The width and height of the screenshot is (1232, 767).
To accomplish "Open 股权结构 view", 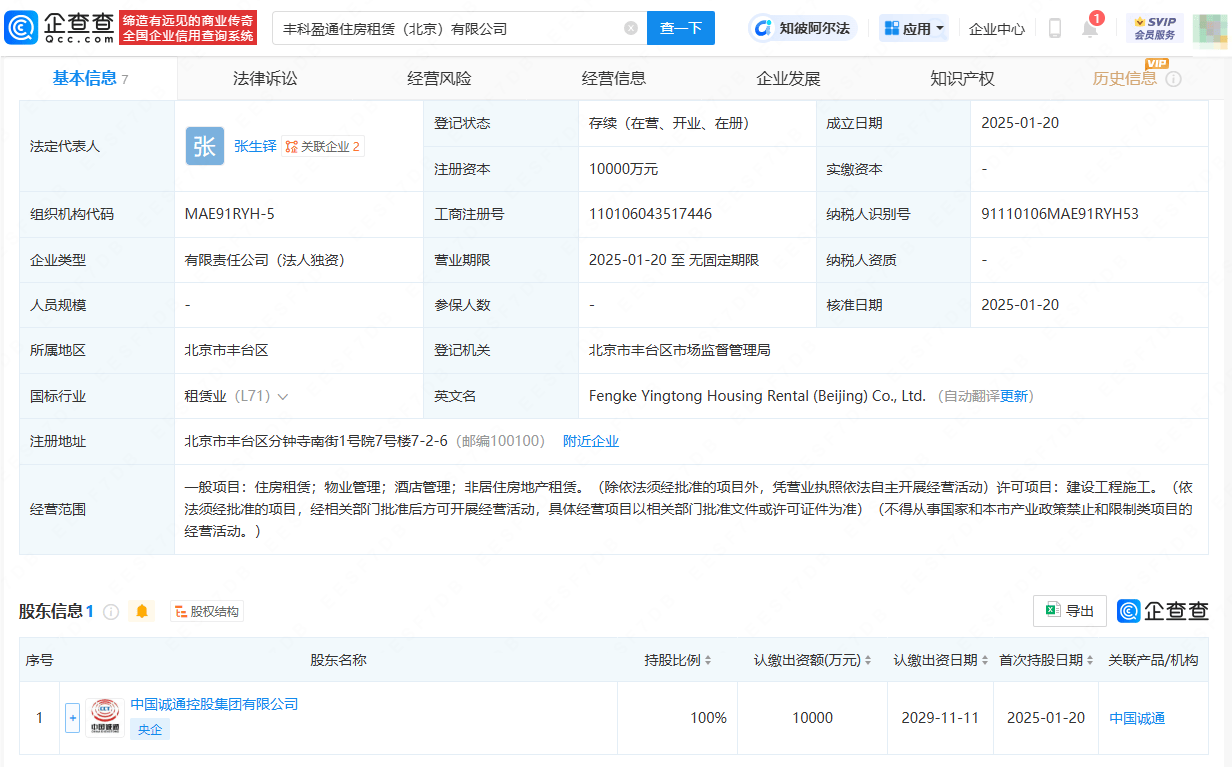I will coord(206,611).
